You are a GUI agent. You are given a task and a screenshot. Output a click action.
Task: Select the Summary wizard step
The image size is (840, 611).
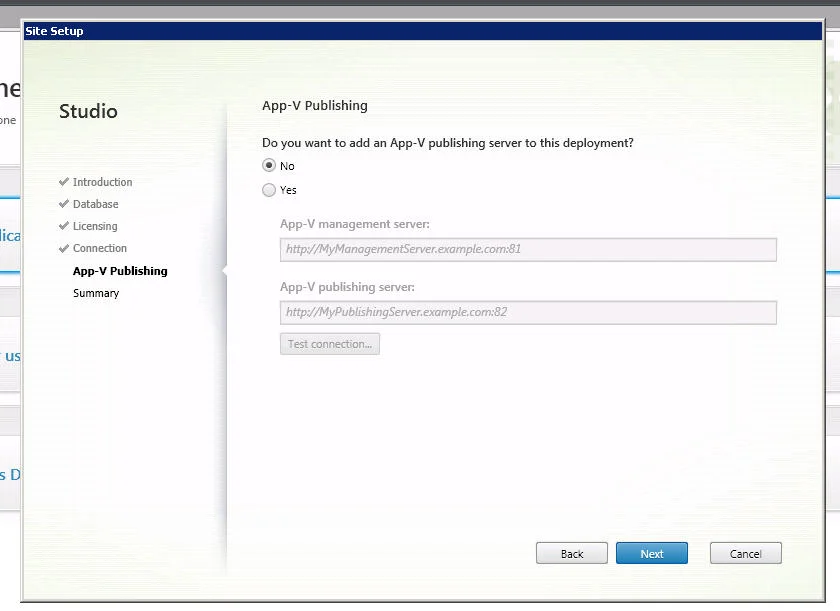pos(96,293)
